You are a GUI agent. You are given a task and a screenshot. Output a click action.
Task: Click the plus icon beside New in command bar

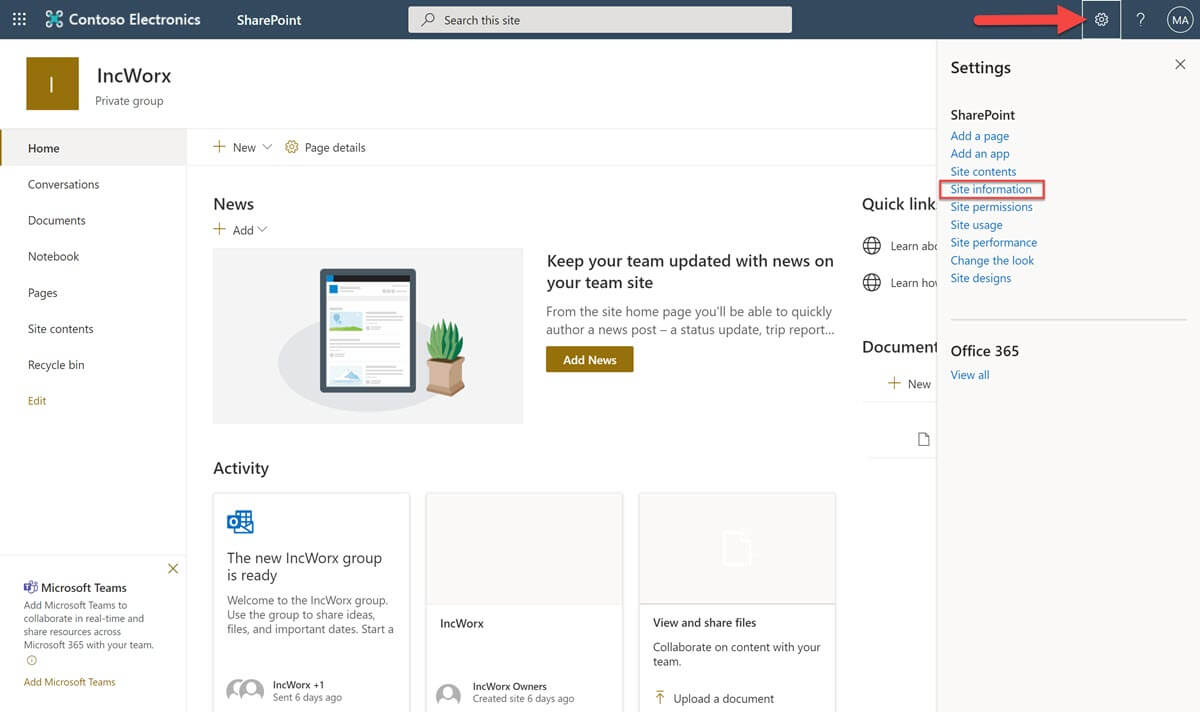pyautogui.click(x=220, y=147)
